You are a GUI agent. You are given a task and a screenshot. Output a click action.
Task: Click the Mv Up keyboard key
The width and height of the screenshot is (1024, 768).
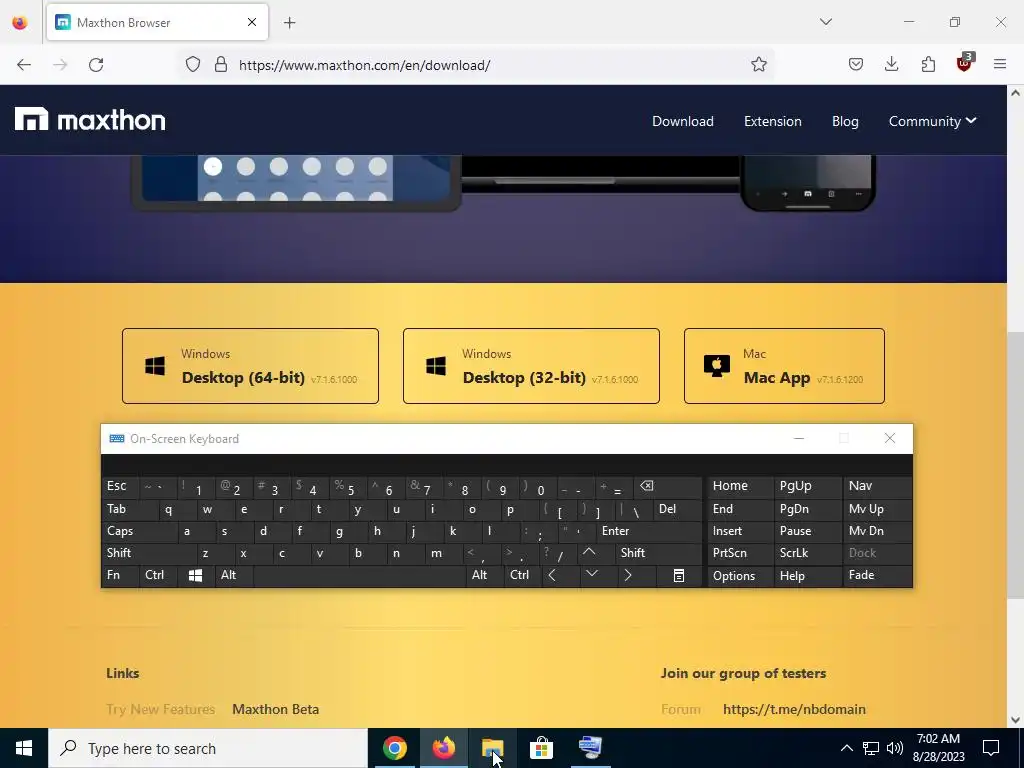877,509
